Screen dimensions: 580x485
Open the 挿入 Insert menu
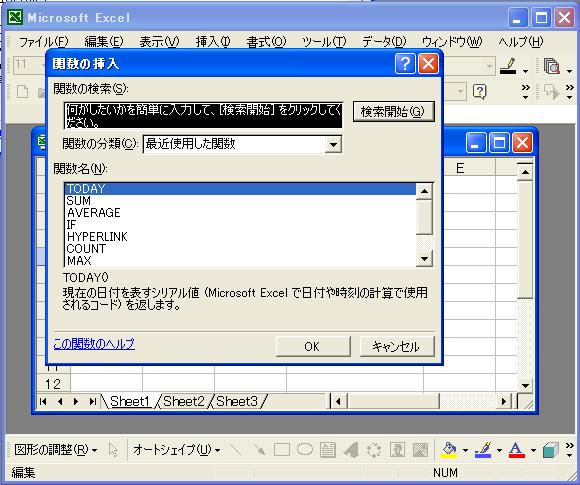pyautogui.click(x=213, y=41)
